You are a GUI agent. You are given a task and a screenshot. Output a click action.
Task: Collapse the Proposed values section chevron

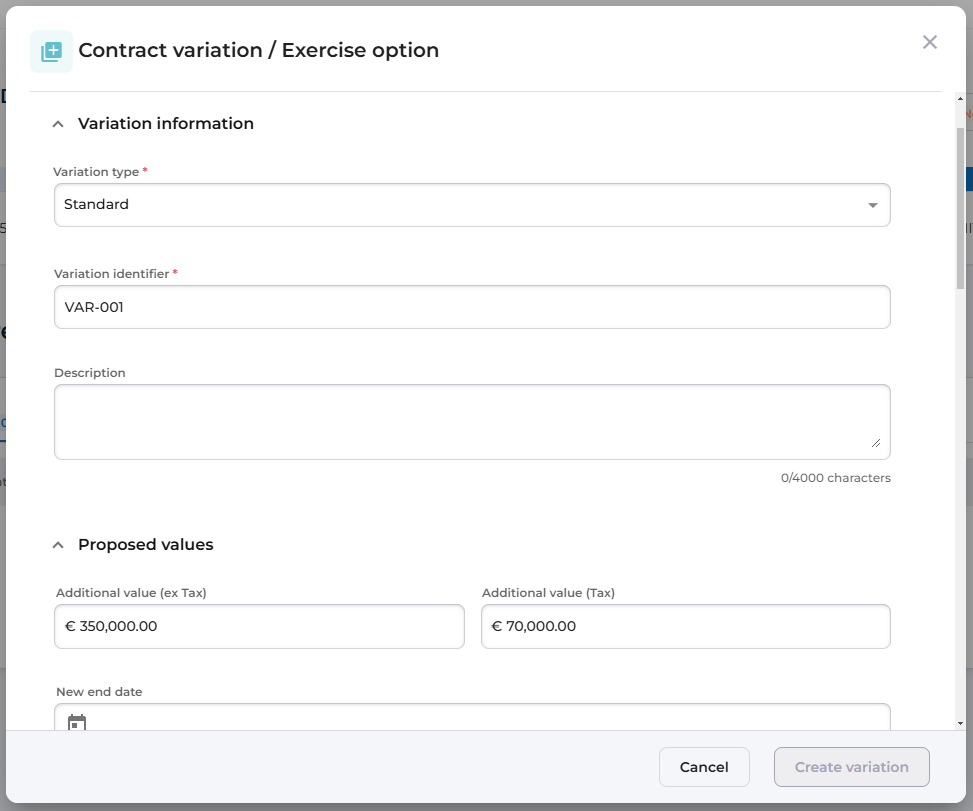(58, 545)
